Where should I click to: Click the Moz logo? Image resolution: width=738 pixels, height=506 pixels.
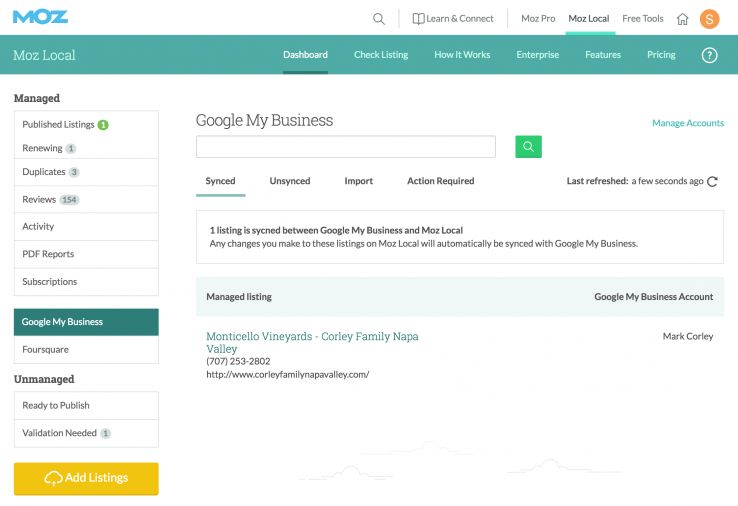coord(40,17)
